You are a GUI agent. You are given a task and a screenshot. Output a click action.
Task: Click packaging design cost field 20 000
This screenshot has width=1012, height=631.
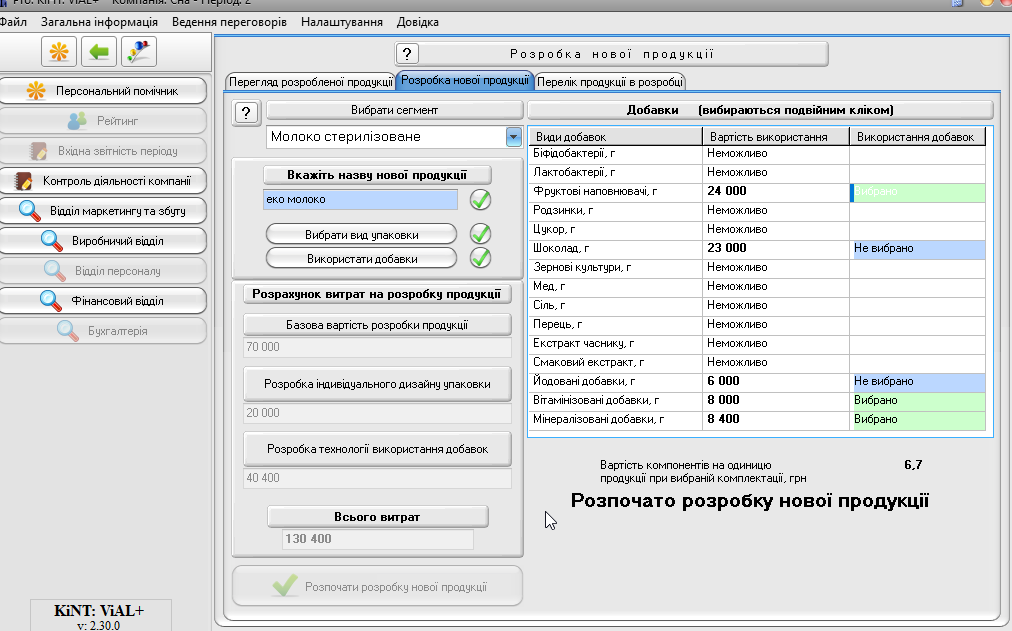pos(377,413)
